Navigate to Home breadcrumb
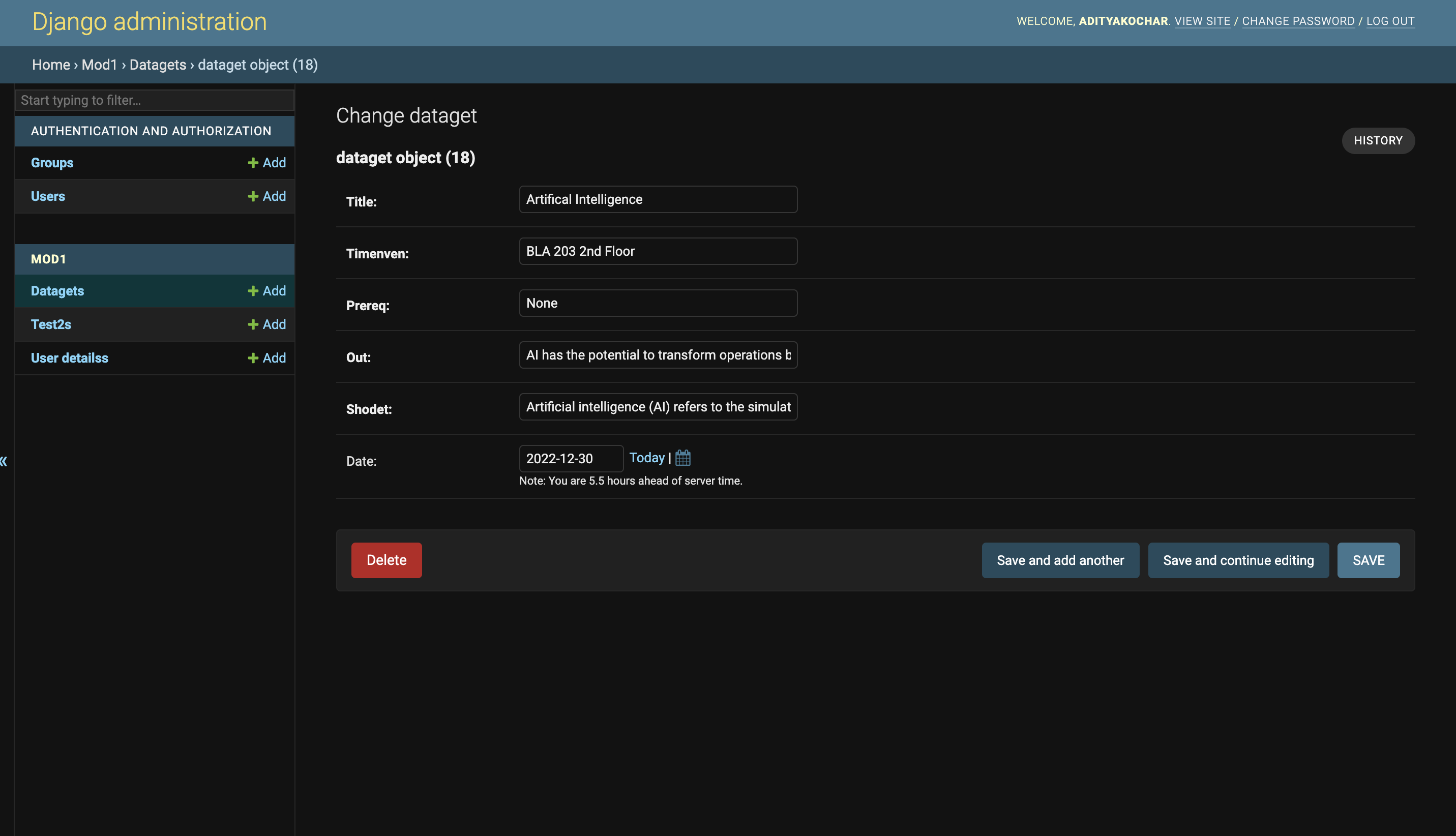1456x836 pixels. point(50,64)
